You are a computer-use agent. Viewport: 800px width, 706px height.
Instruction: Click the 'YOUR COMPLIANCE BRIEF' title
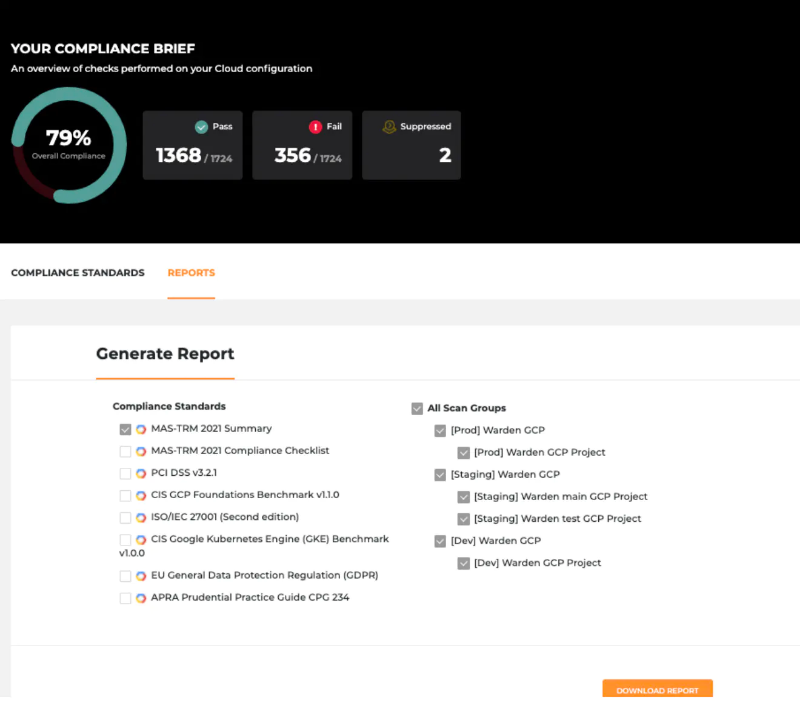(x=103, y=48)
